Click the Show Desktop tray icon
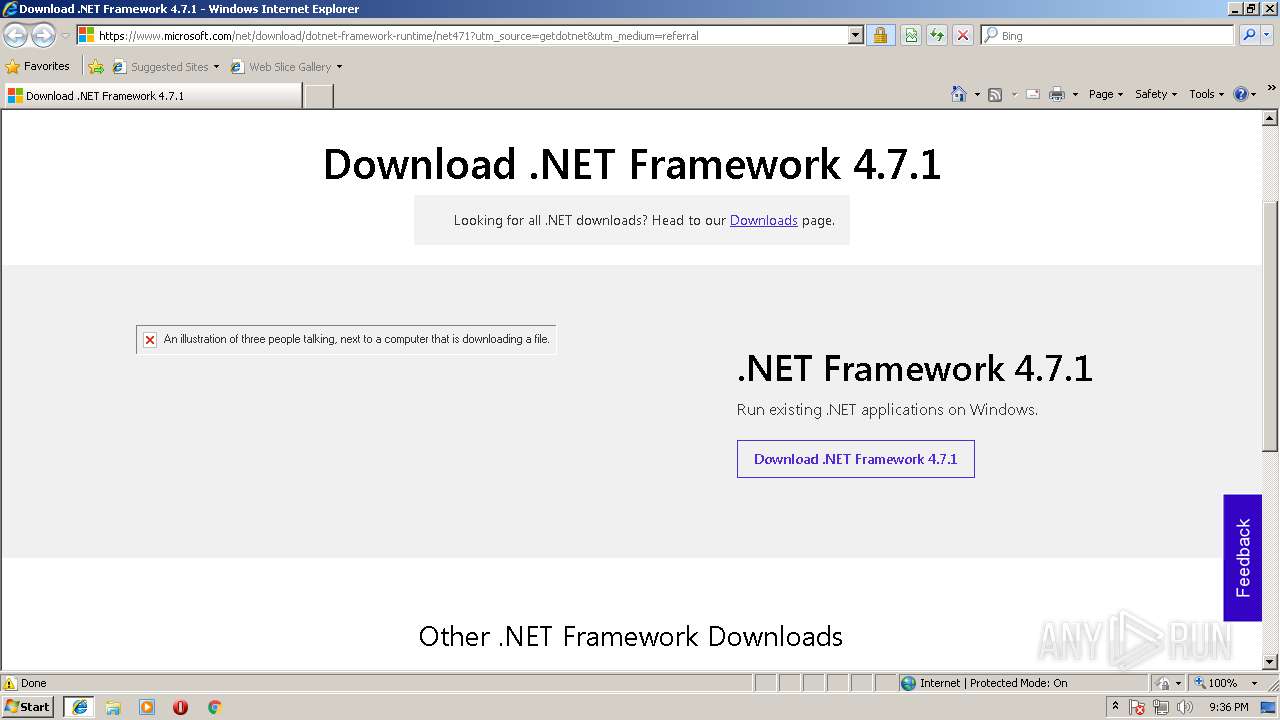Viewport: 1280px width, 720px height. click(x=1269, y=707)
